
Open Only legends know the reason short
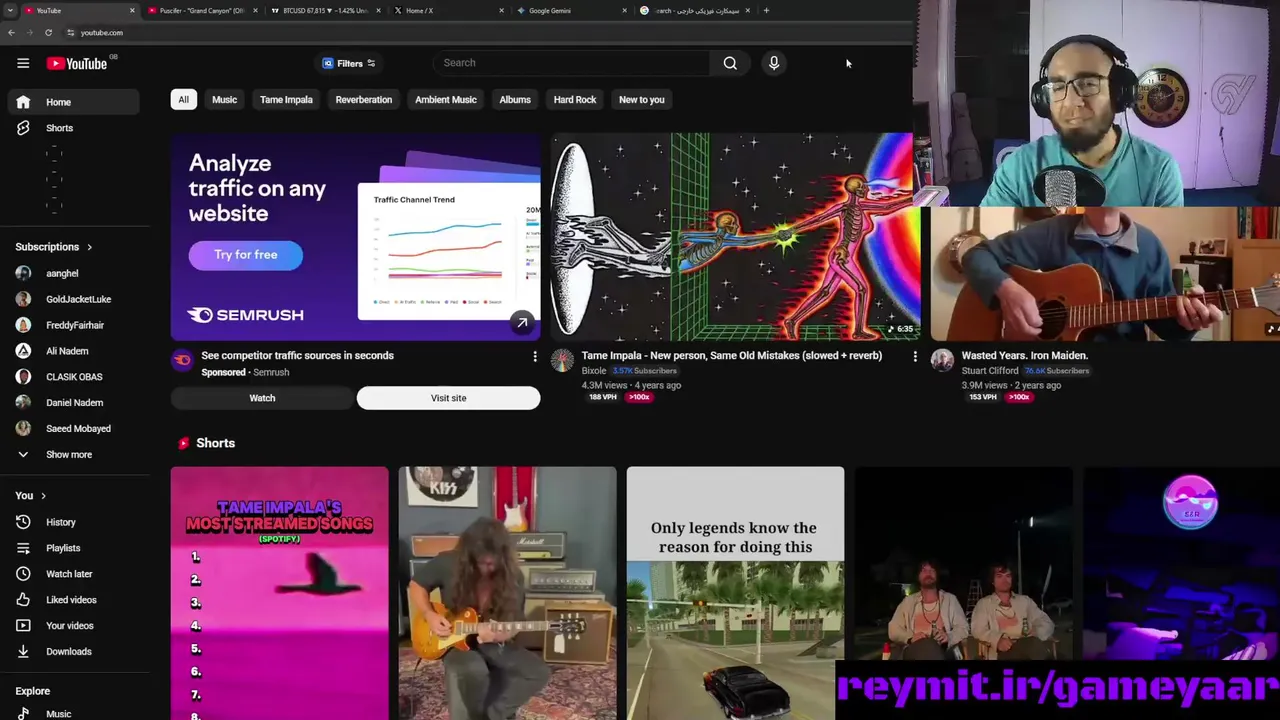(735, 593)
